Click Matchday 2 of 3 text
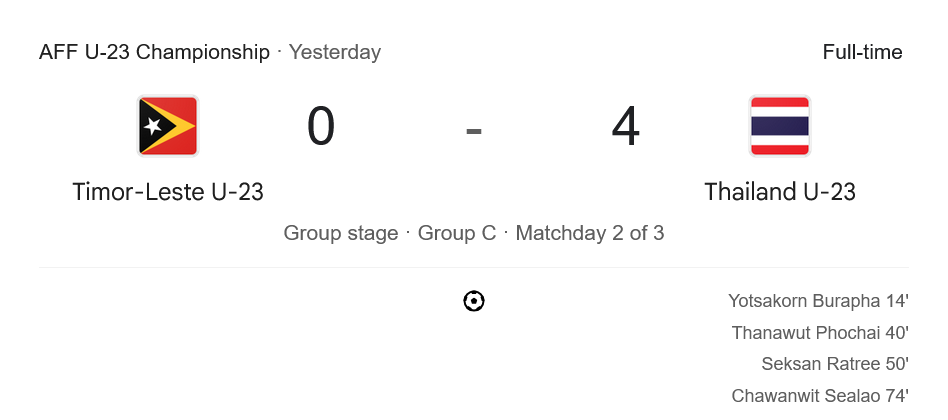This screenshot has height=420, width=948. (x=590, y=233)
